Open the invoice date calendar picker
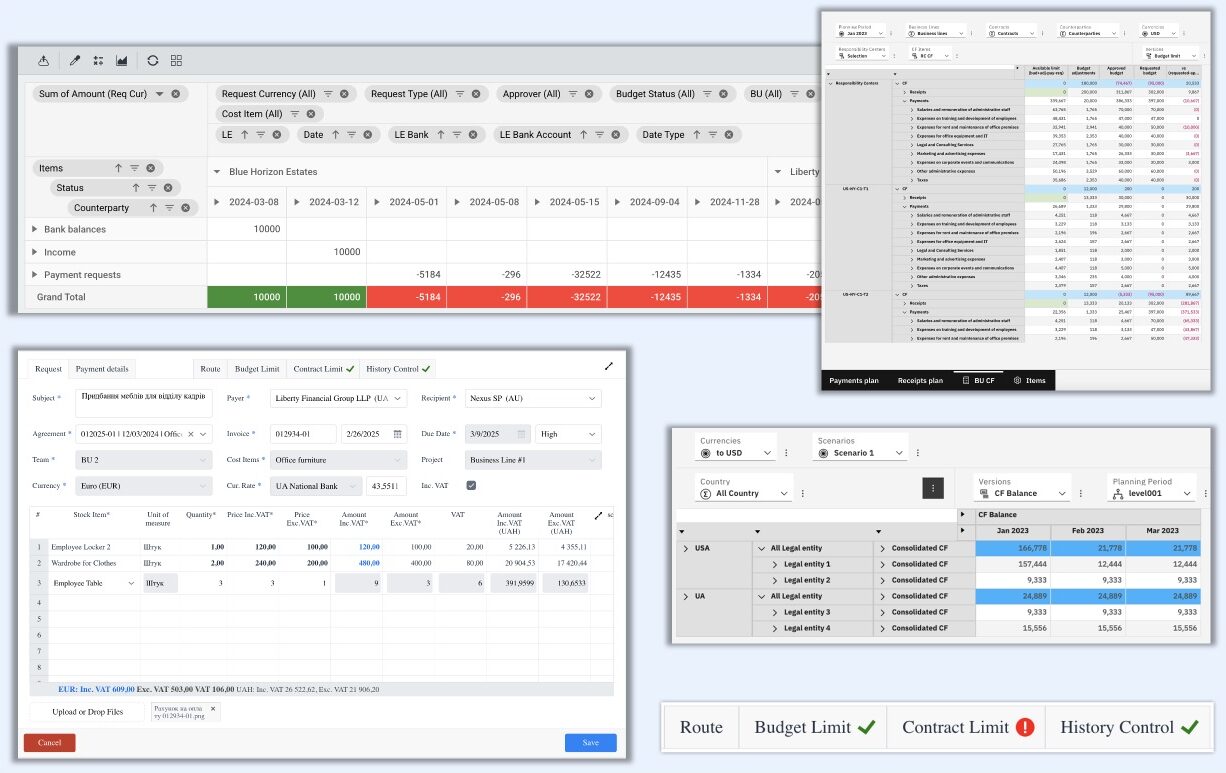This screenshot has width=1226, height=773. pos(398,433)
